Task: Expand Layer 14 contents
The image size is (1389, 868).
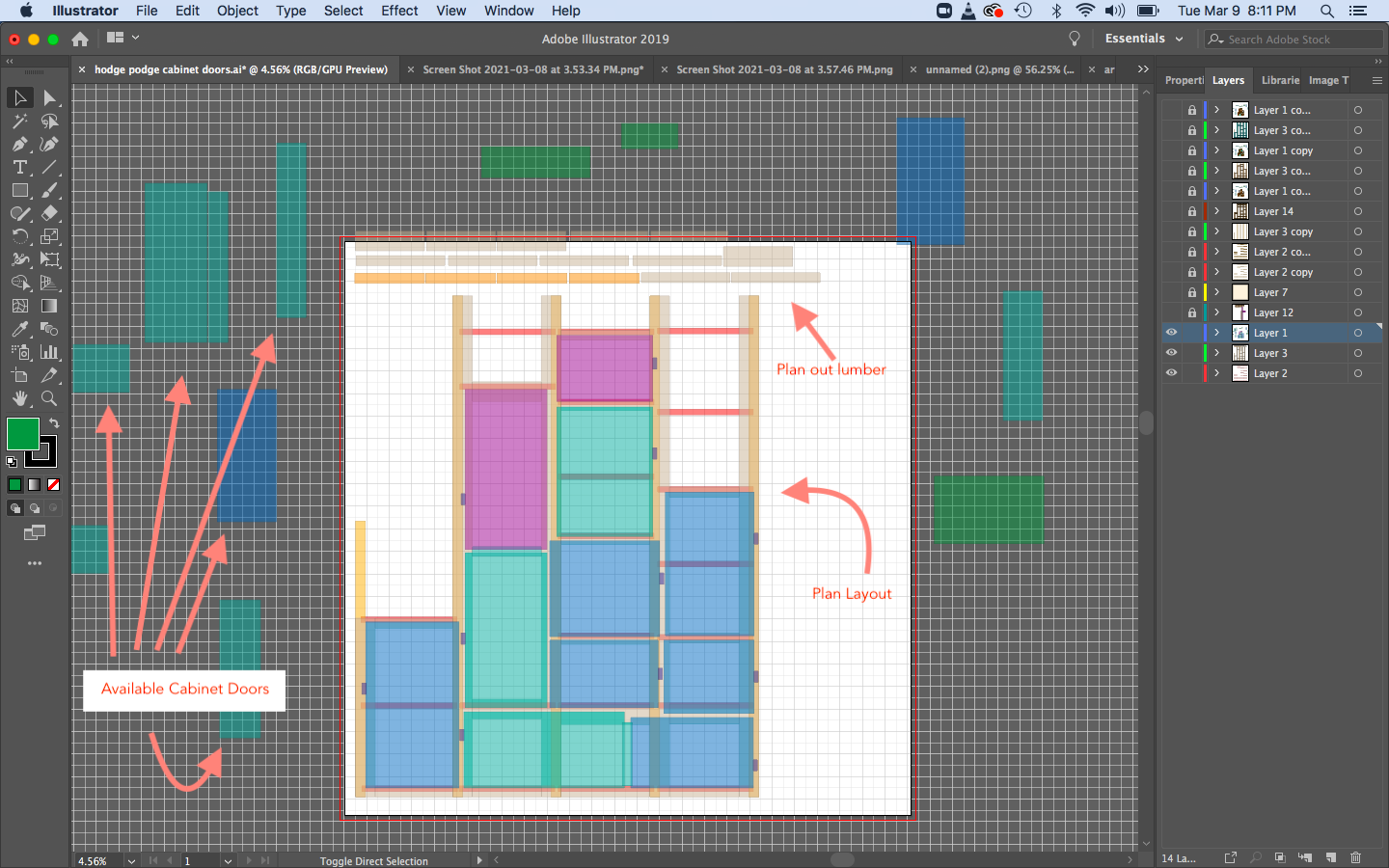Action: point(1217,211)
